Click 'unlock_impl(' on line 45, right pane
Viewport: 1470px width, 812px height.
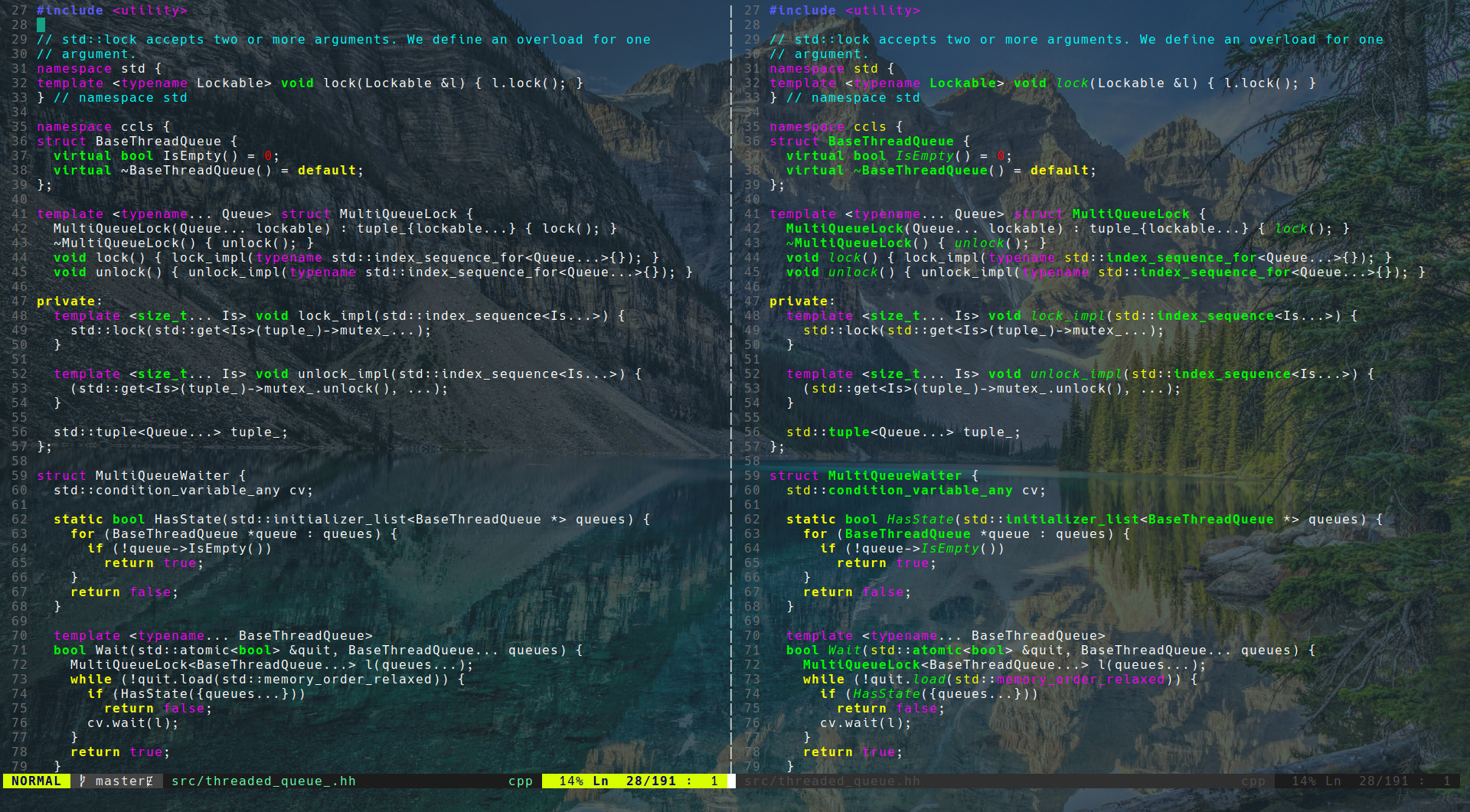[971, 272]
